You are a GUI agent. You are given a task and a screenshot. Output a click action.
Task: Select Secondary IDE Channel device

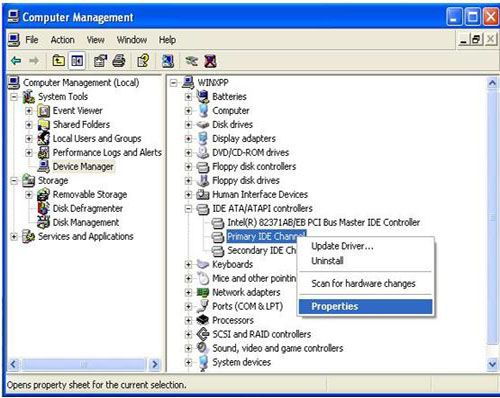(x=261, y=250)
